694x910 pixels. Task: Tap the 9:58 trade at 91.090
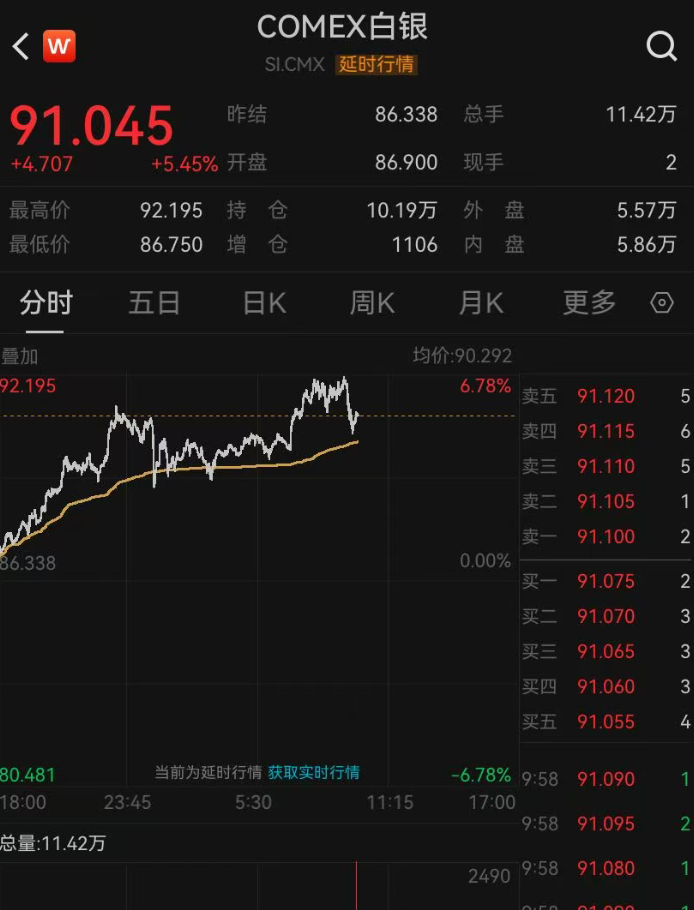[605, 779]
